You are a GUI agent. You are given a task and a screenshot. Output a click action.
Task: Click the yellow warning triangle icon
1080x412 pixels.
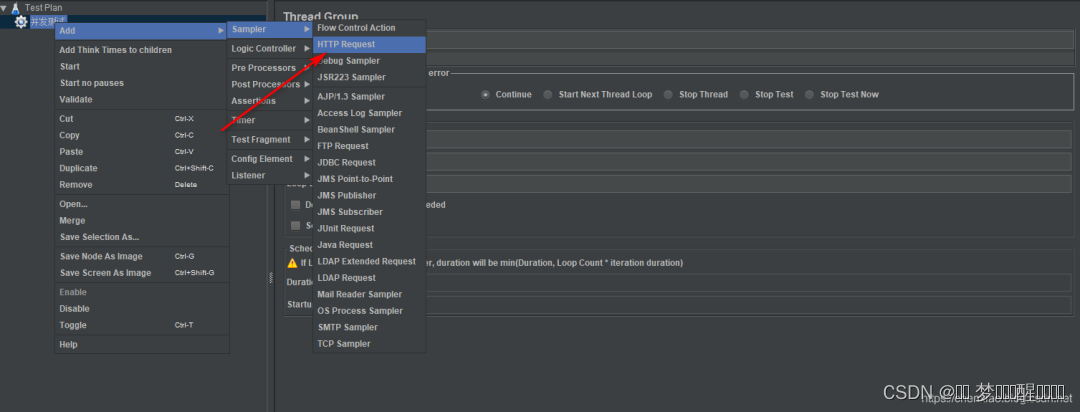point(292,262)
